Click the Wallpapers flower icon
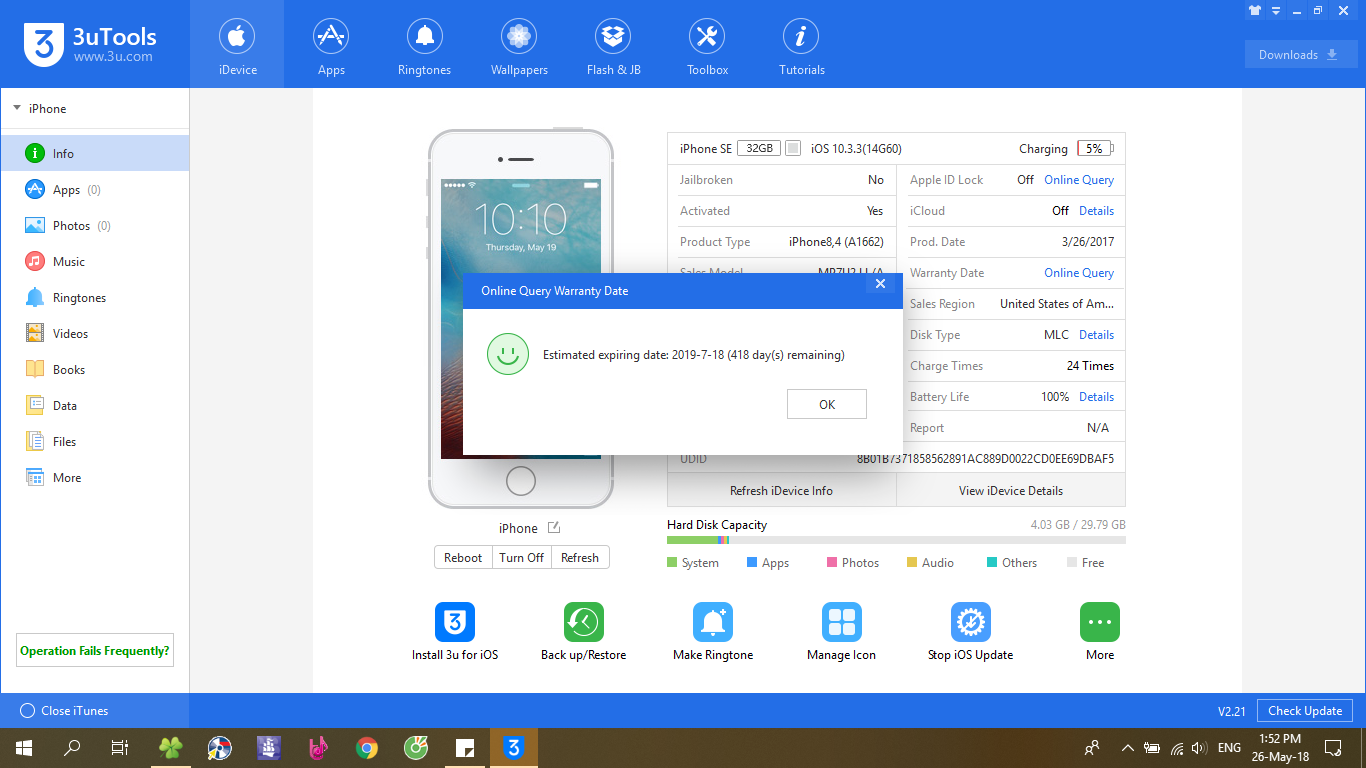1366x768 pixels. 518,38
